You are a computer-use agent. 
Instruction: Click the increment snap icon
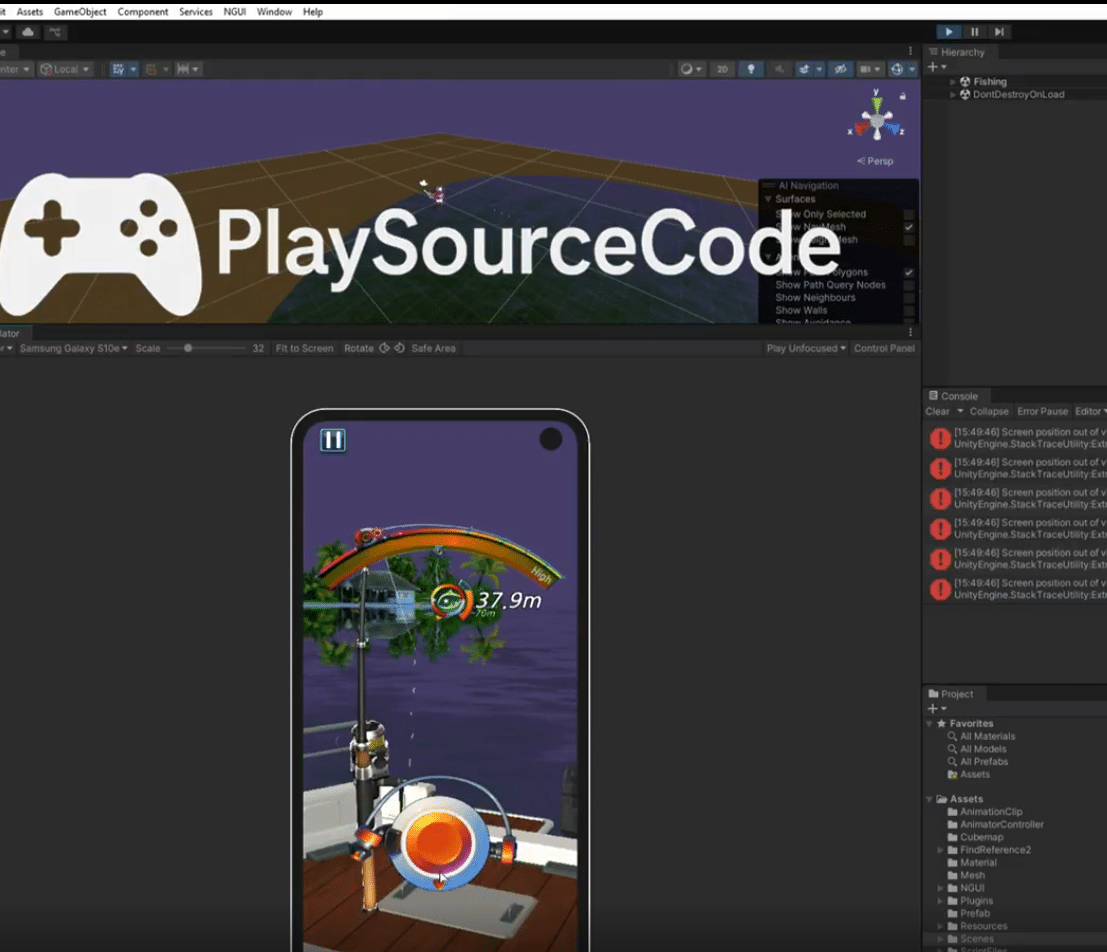pos(150,69)
